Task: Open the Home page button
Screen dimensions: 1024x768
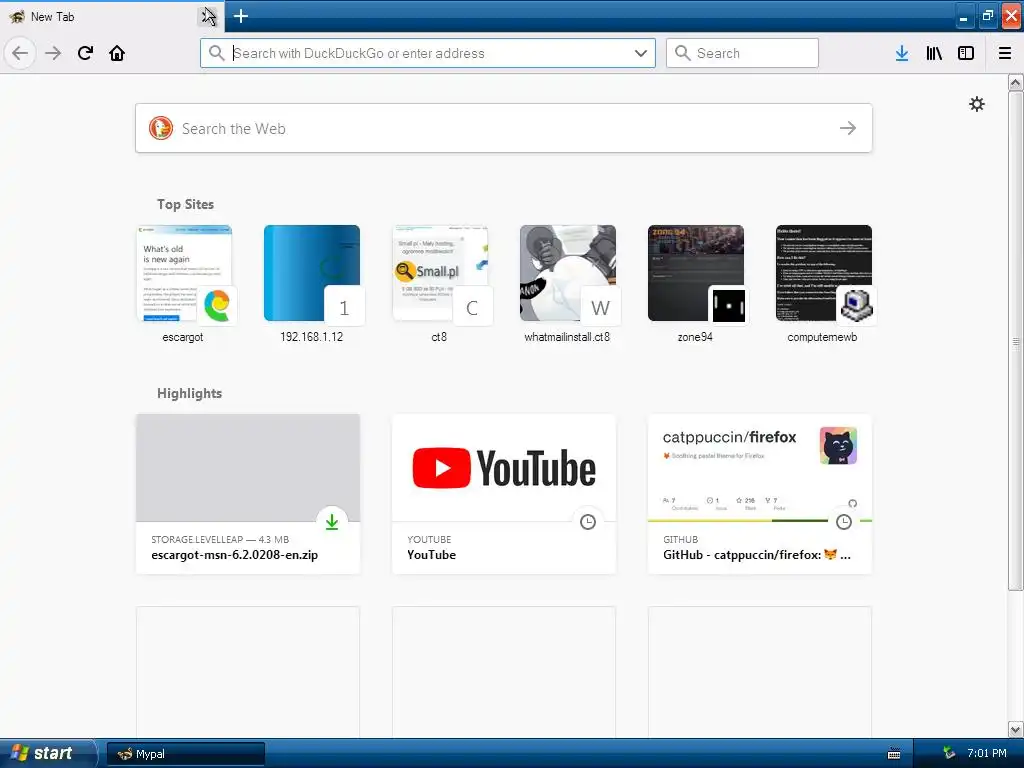Action: (x=117, y=53)
